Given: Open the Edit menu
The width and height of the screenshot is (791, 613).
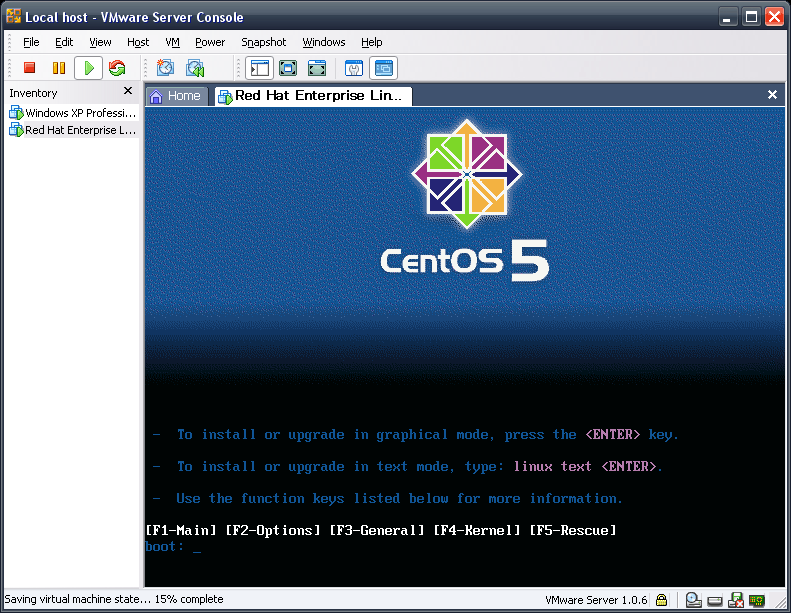Looking at the screenshot, I should (x=64, y=42).
